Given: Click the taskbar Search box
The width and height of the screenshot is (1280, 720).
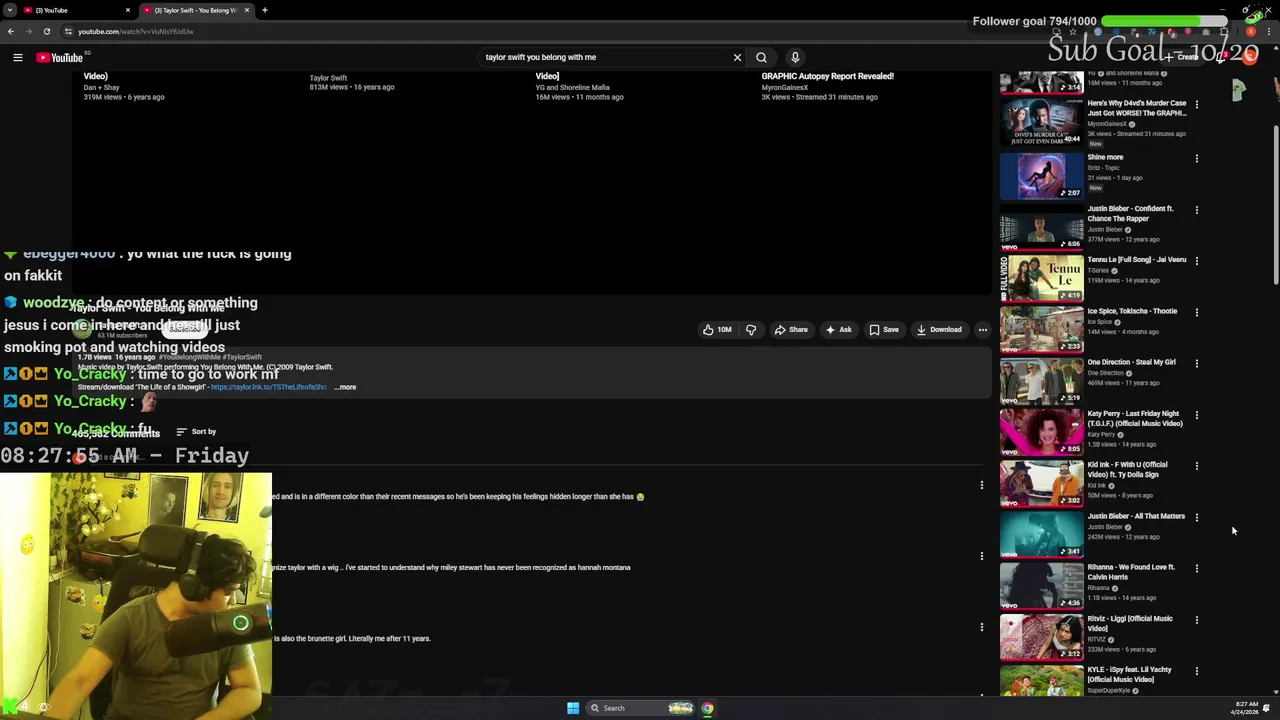Looking at the screenshot, I should 640,708.
